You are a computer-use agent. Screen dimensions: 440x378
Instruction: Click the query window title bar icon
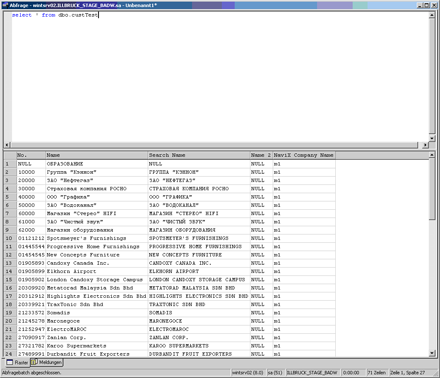(x=5, y=5)
